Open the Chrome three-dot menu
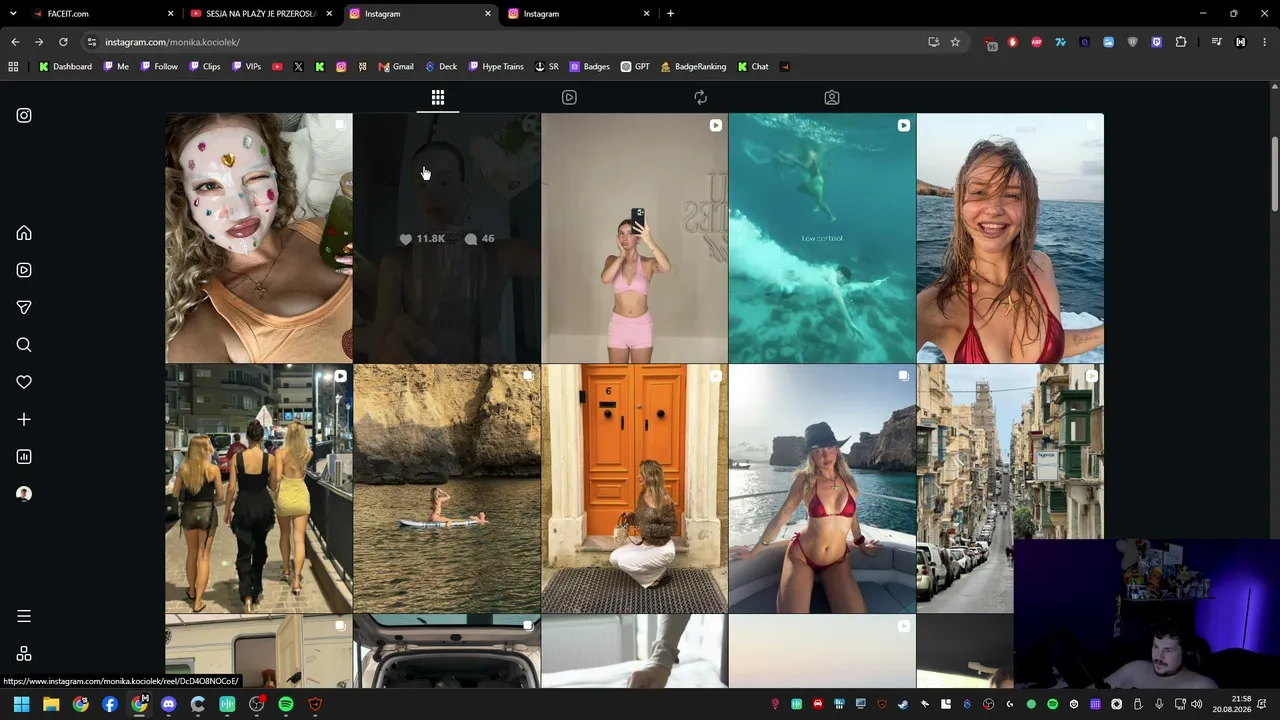This screenshot has height=720, width=1280. pyautogui.click(x=1265, y=42)
